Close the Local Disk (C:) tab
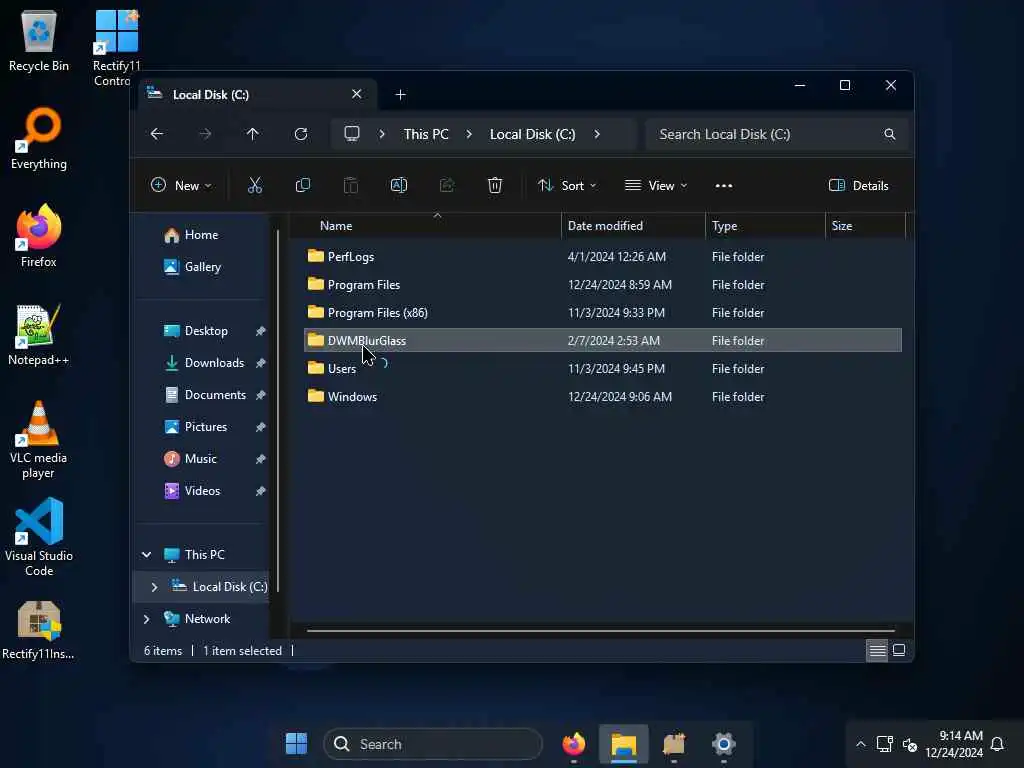Image resolution: width=1024 pixels, height=768 pixels. click(357, 94)
